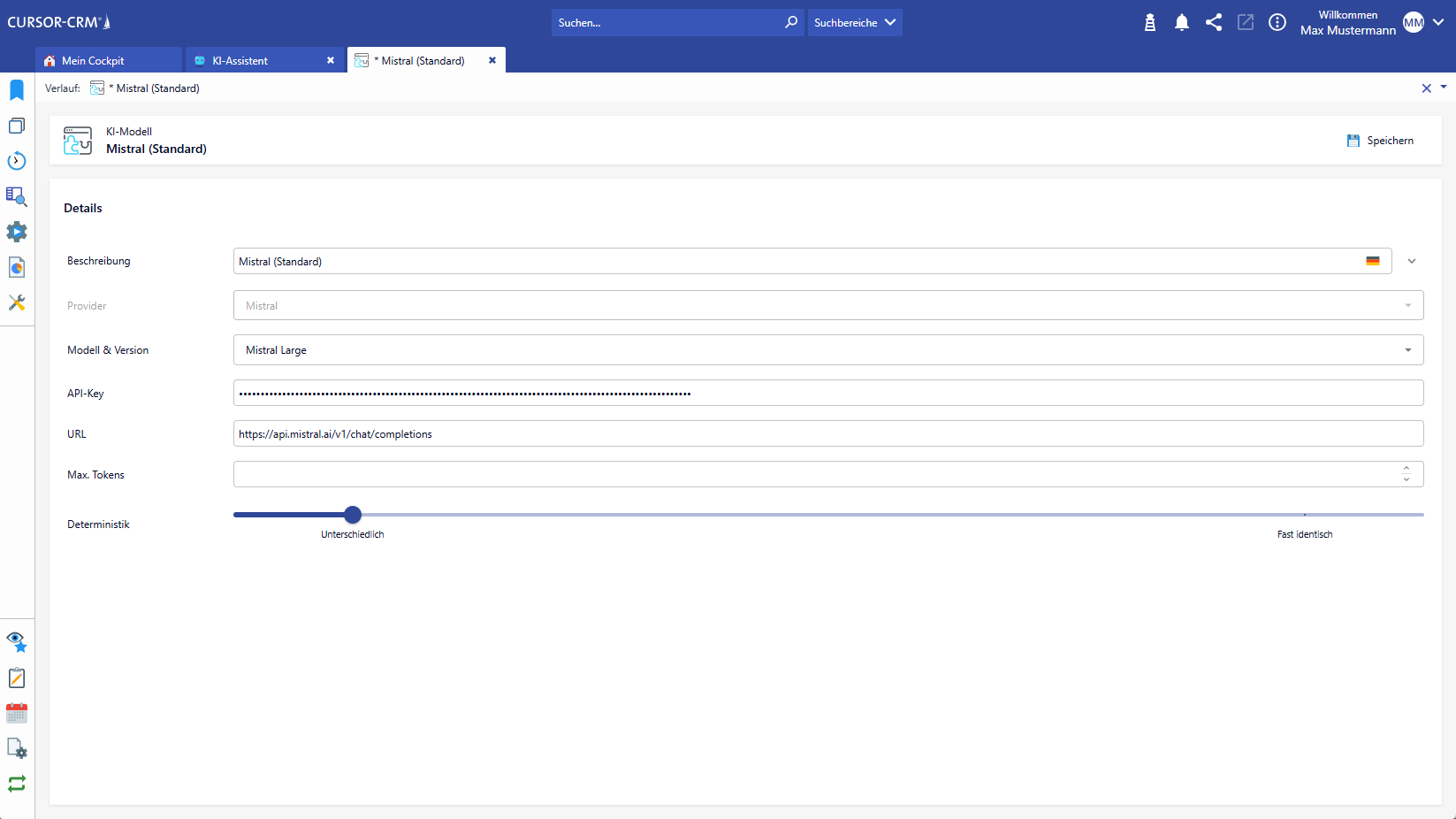The height and width of the screenshot is (819, 1456).
Task: Open the notifications bell icon
Action: tap(1182, 23)
